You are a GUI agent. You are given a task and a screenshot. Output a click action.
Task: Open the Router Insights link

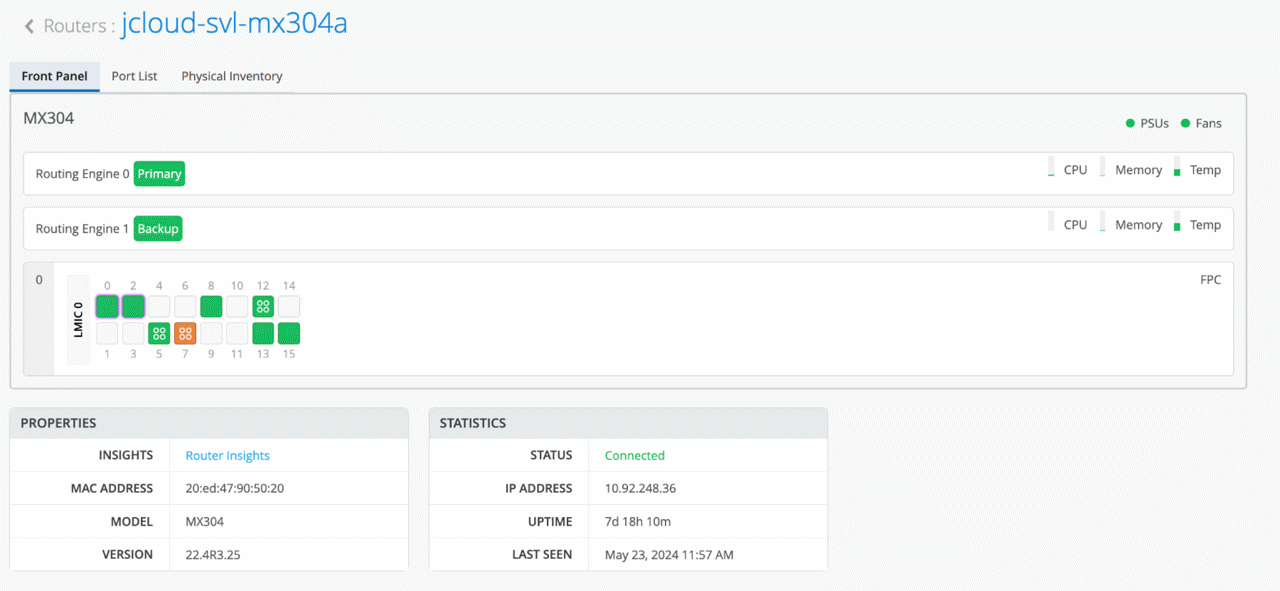point(227,455)
